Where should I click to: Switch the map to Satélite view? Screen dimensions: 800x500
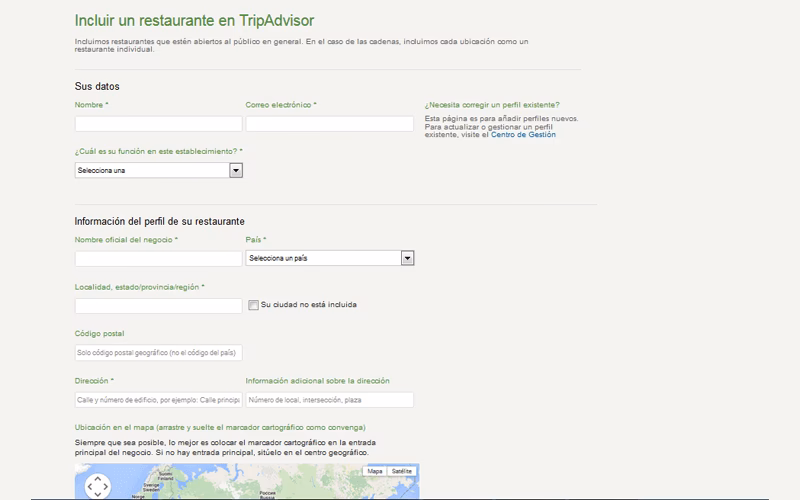(x=402, y=471)
